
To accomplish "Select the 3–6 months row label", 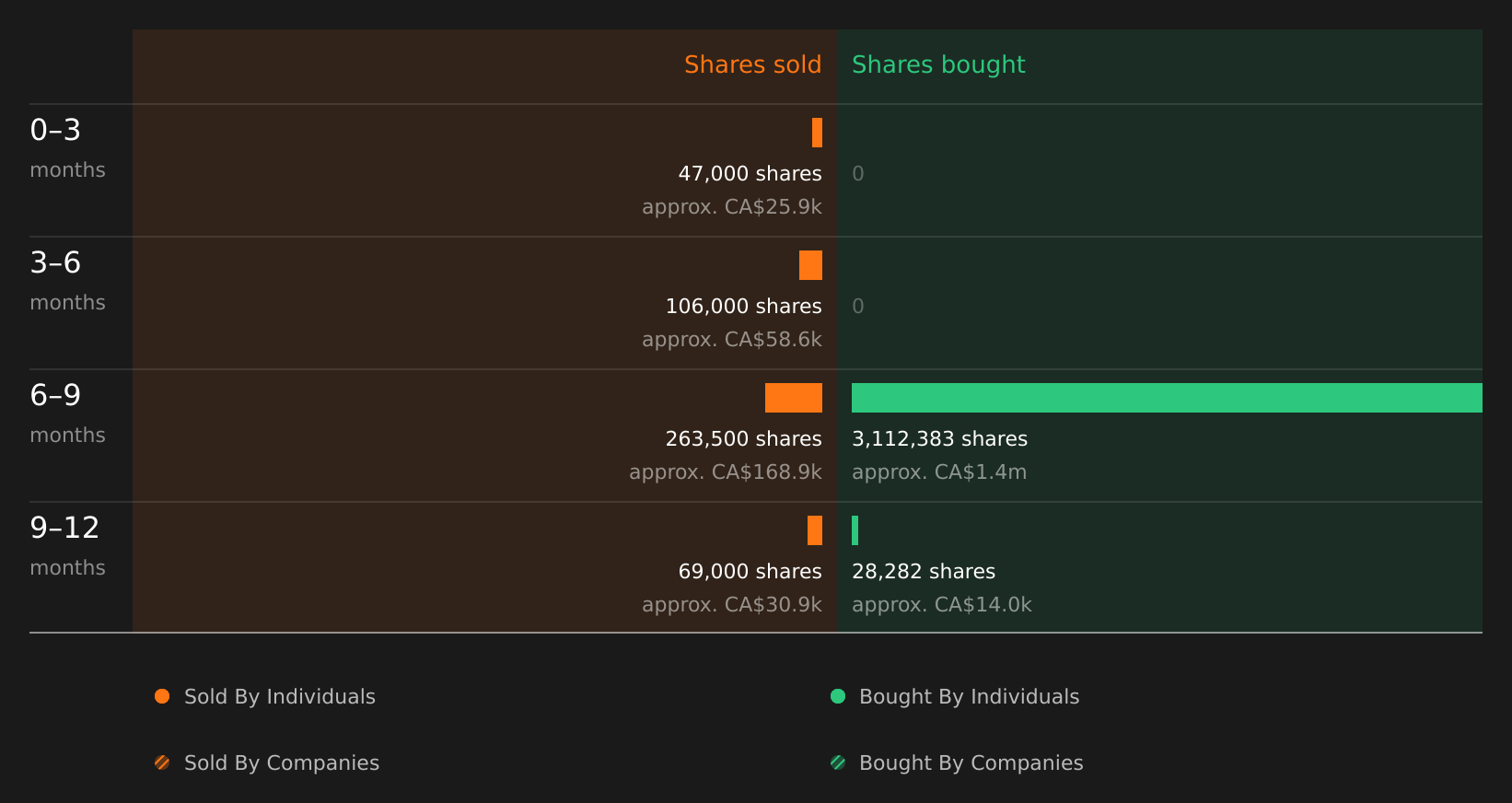I will [x=67, y=281].
